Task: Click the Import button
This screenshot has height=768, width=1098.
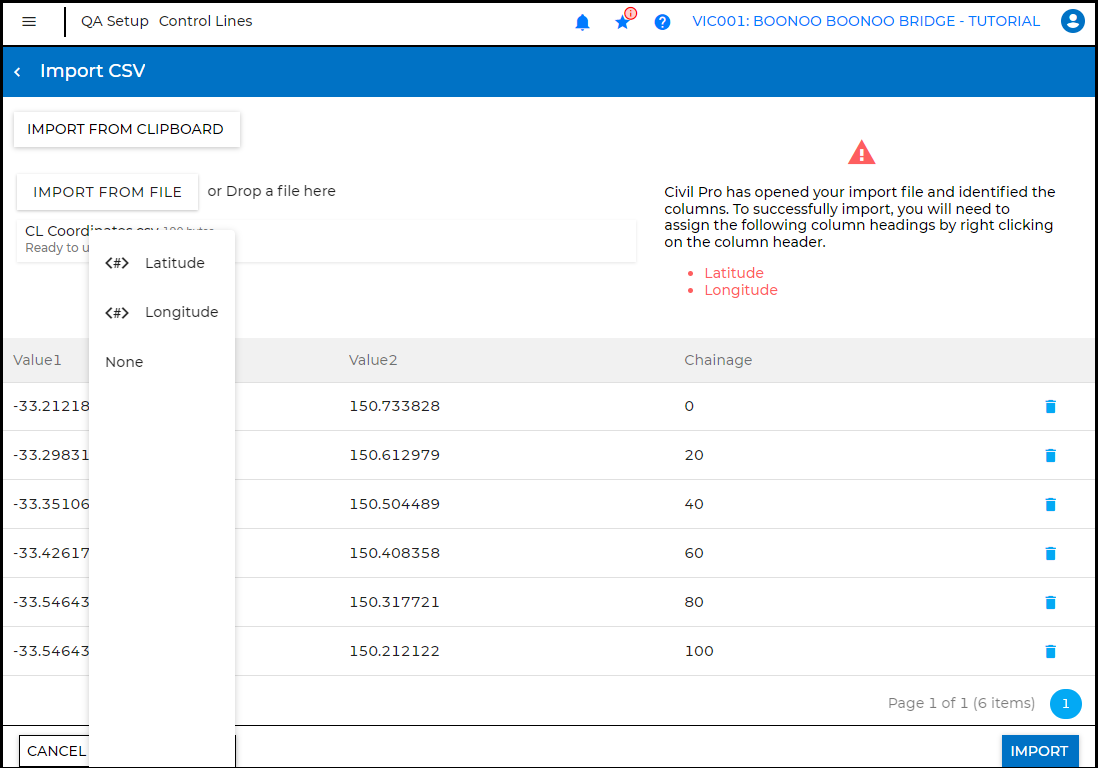Action: click(x=1039, y=751)
